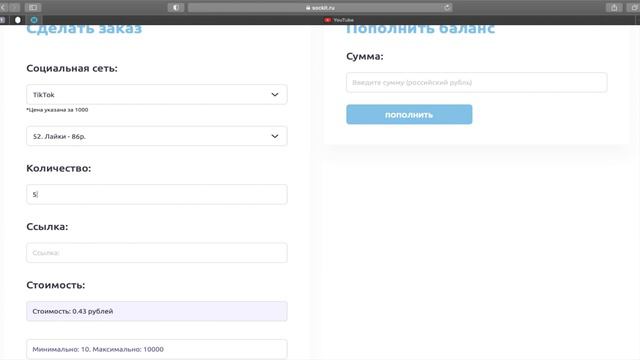The image size is (640, 360).
Task: Click the Минимально: 10. Максимально: 10000 field
Action: [x=157, y=349]
